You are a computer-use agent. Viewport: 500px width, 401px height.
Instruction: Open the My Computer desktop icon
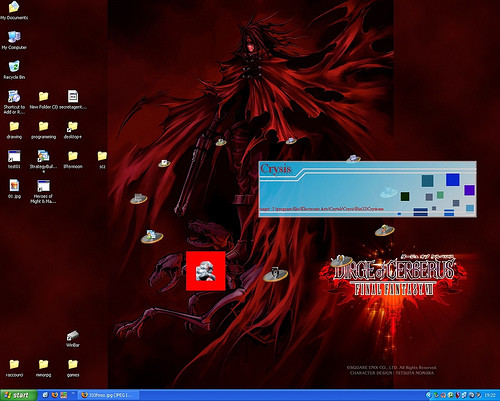[x=14, y=40]
